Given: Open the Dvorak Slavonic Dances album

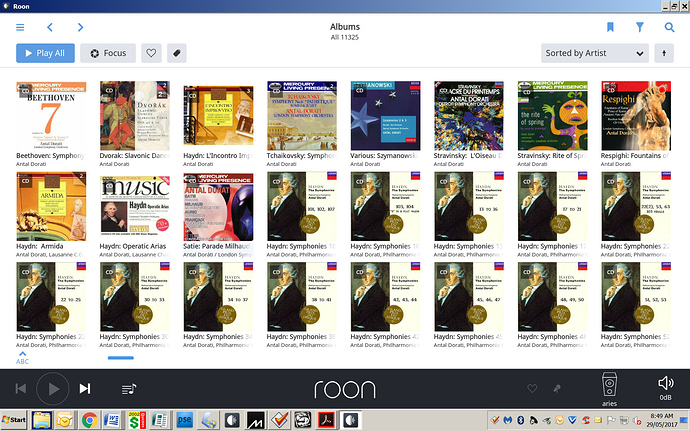Looking at the screenshot, I should click(x=135, y=116).
